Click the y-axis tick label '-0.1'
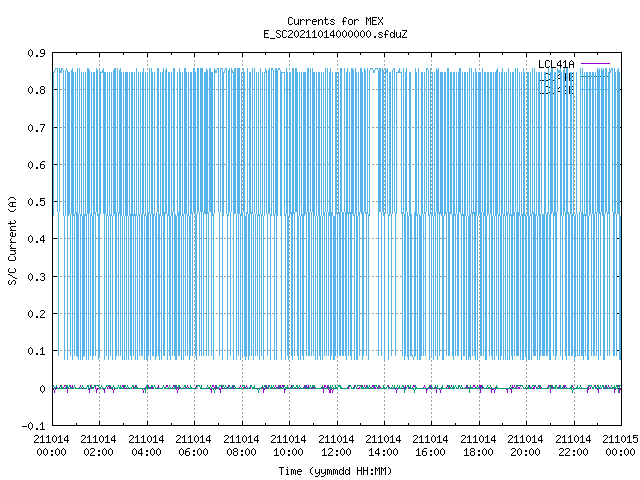 pyautogui.click(x=33, y=426)
